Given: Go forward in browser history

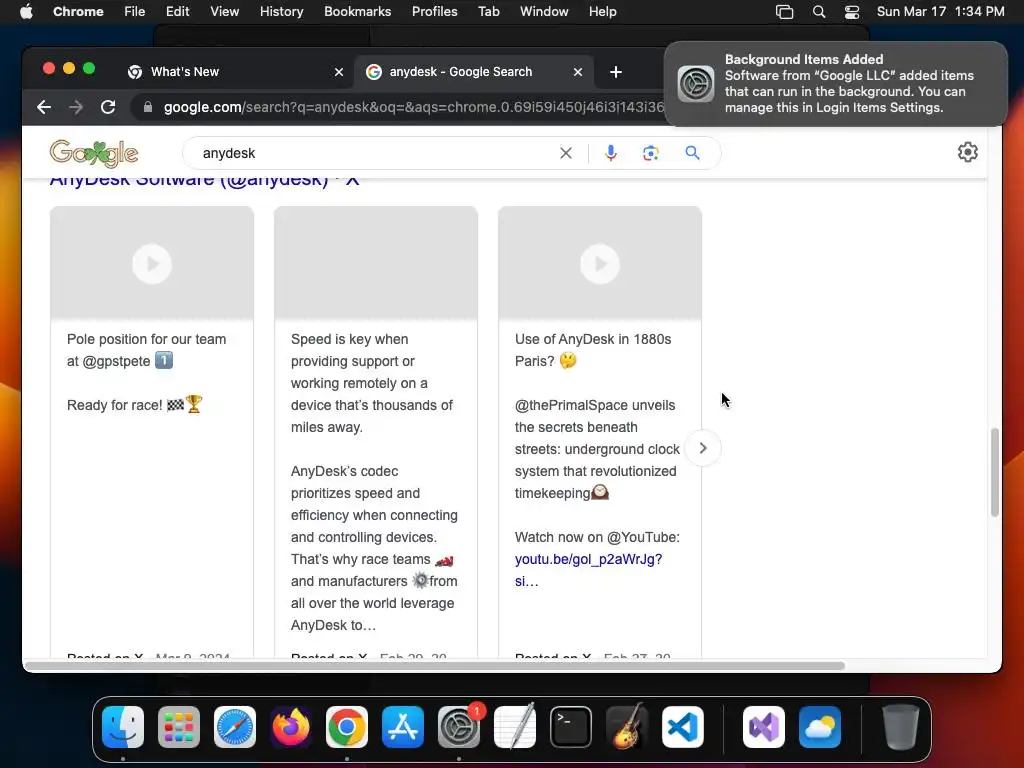Looking at the screenshot, I should [76, 107].
